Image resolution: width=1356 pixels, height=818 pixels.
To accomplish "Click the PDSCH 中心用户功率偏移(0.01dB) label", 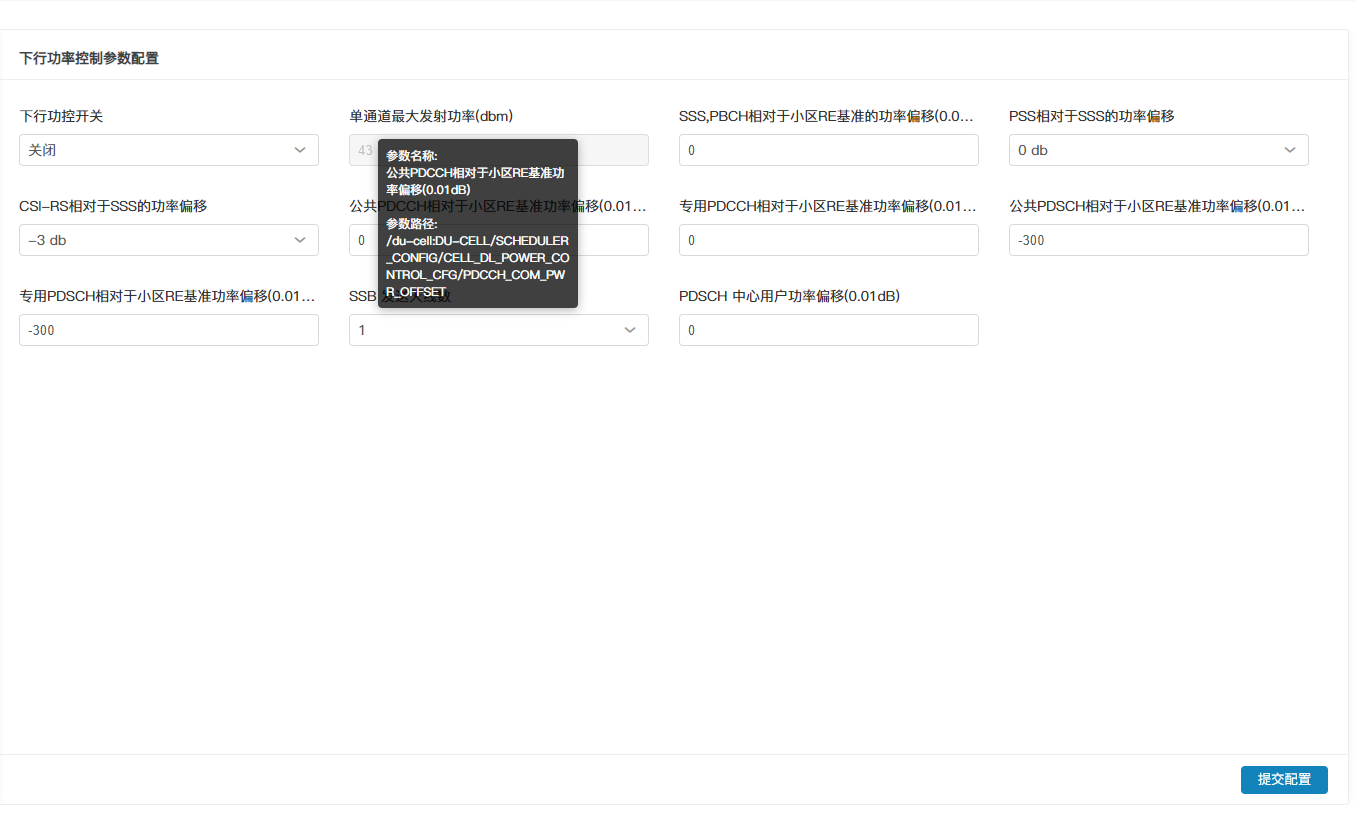I will click(x=789, y=296).
